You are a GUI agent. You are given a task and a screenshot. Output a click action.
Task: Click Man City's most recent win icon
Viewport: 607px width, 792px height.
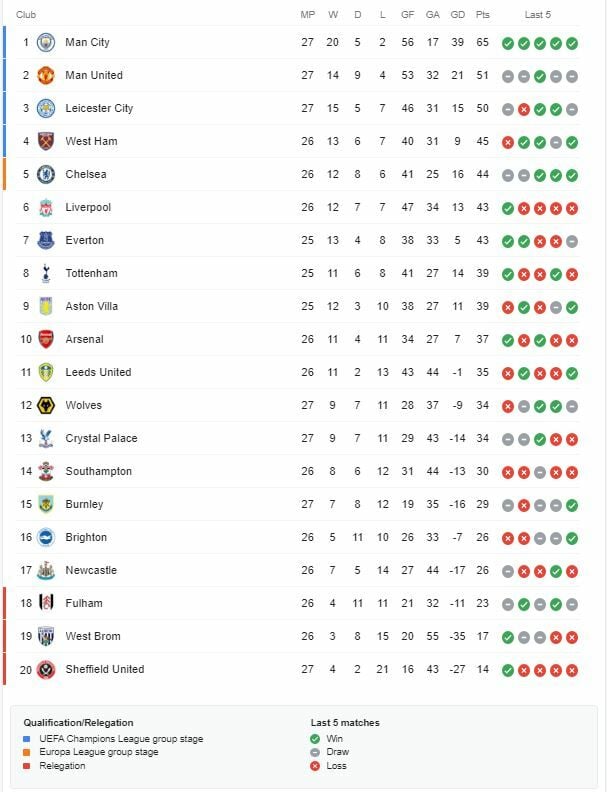point(572,43)
